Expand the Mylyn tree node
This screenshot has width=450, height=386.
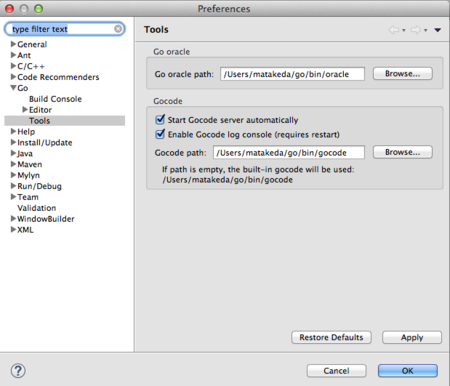(x=13, y=175)
